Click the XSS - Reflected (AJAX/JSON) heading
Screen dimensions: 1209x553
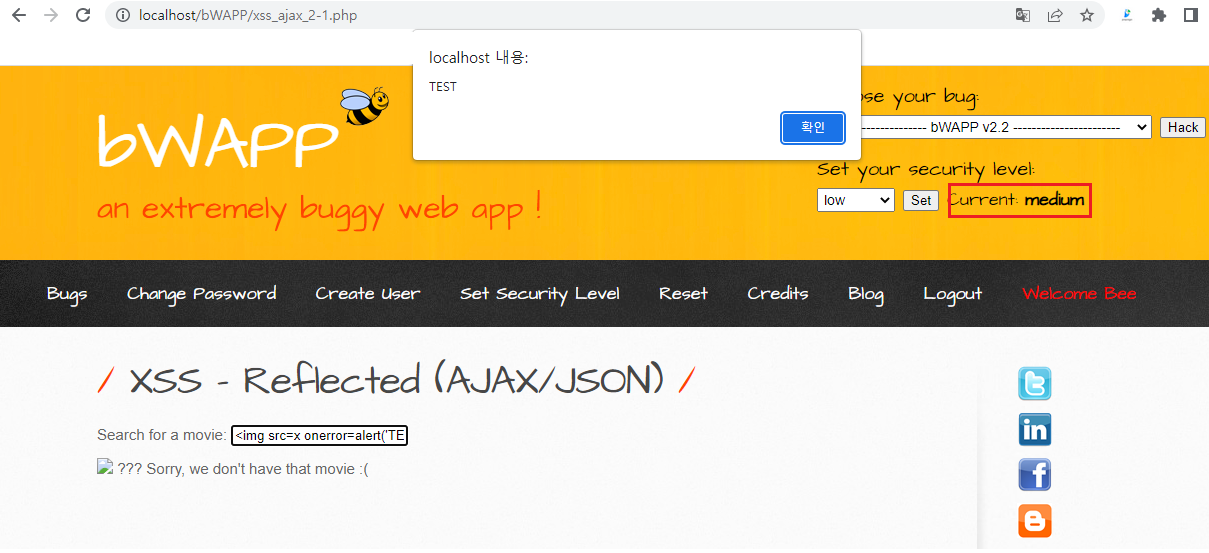click(396, 380)
